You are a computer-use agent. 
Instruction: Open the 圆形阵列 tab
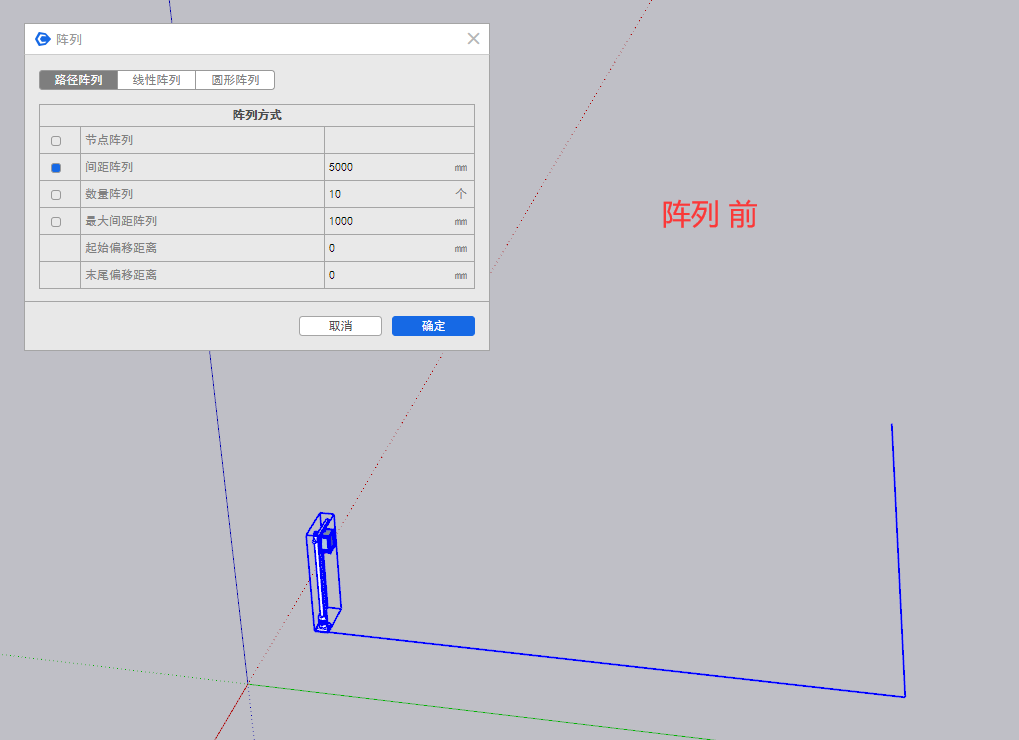235,80
